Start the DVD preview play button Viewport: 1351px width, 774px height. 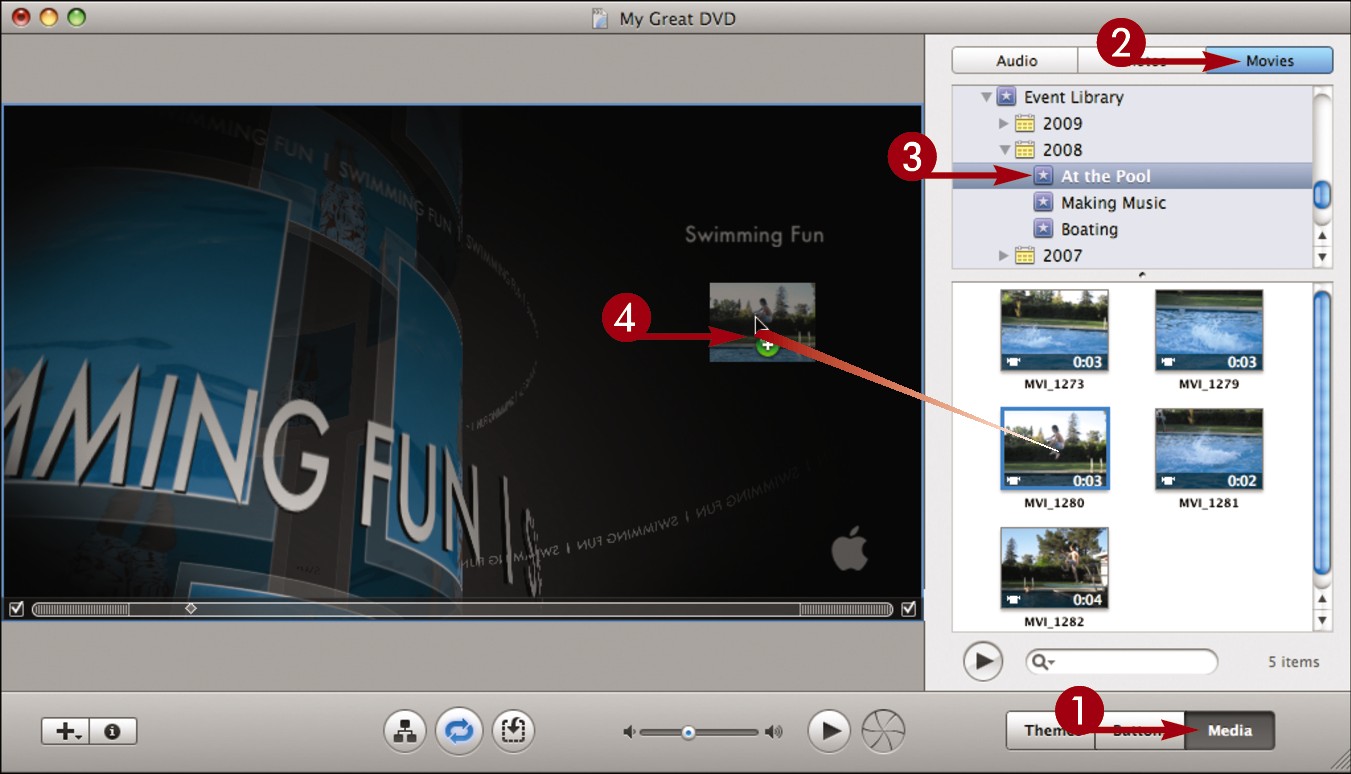click(x=829, y=731)
